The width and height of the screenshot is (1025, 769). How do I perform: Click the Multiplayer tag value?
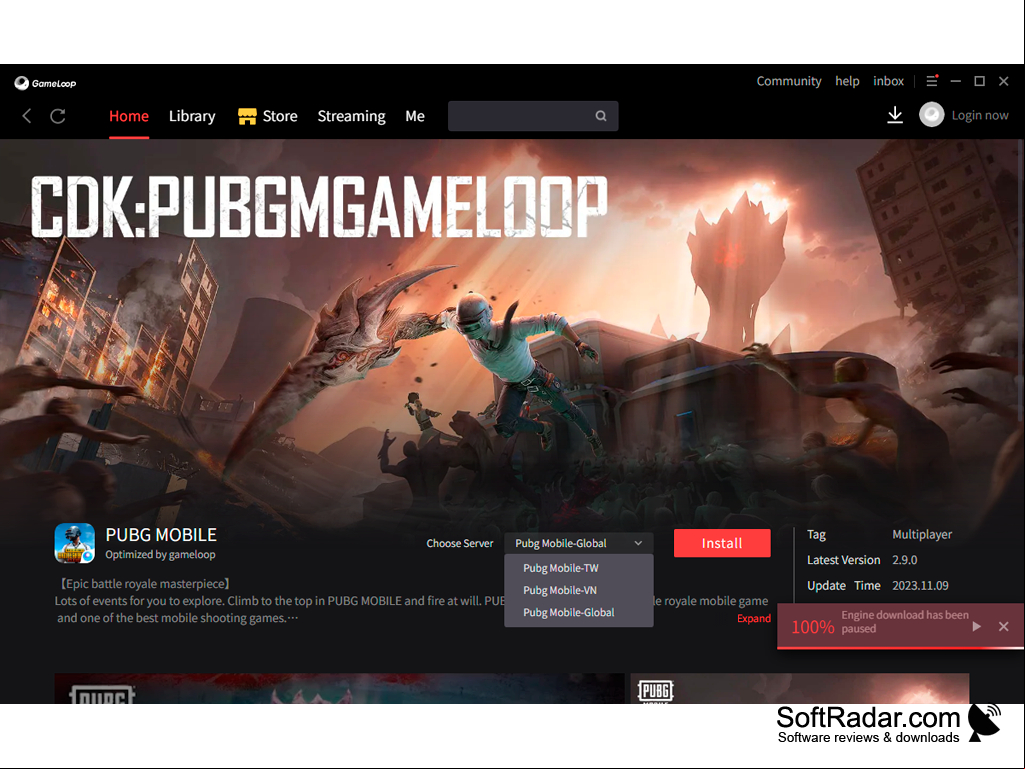[x=922, y=534]
